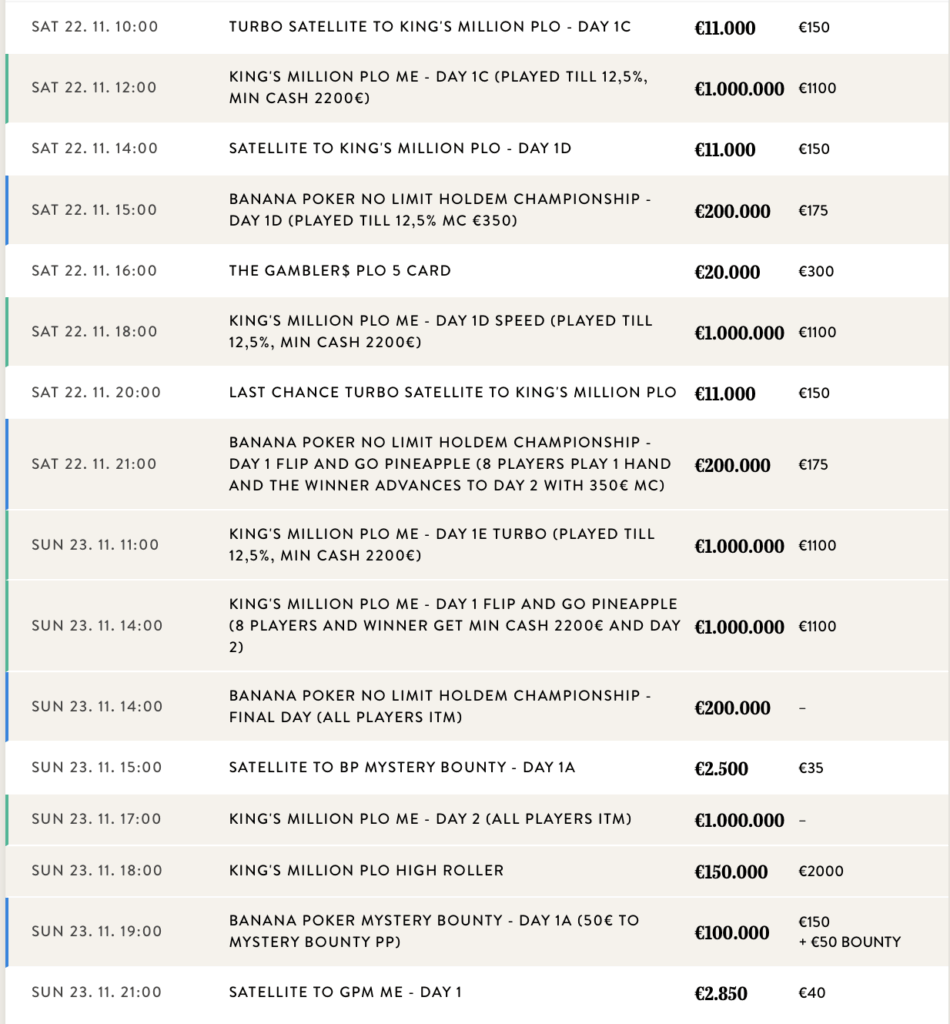Viewport: 950px width, 1024px height.
Task: Click the €2.850 guarantee amount
Action: coord(721,993)
